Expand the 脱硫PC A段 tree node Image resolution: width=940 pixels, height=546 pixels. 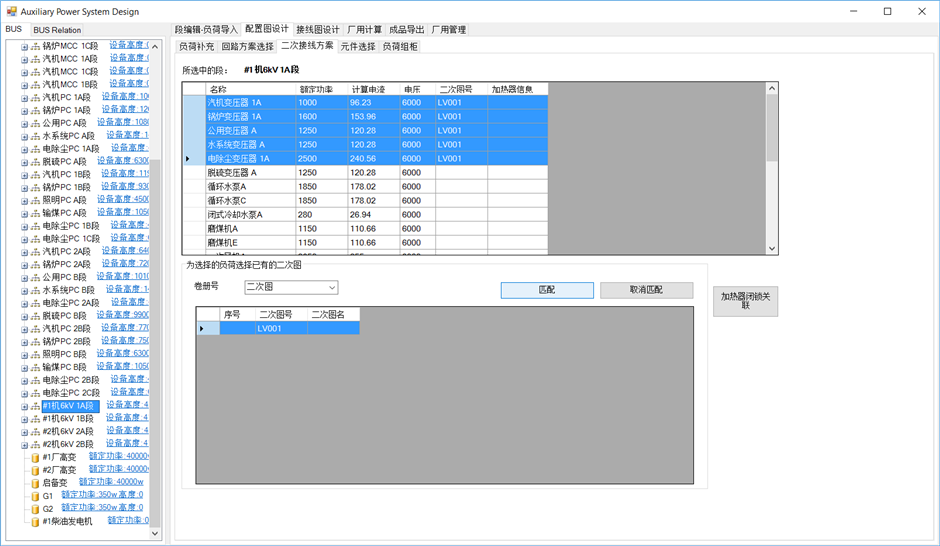(x=25, y=162)
